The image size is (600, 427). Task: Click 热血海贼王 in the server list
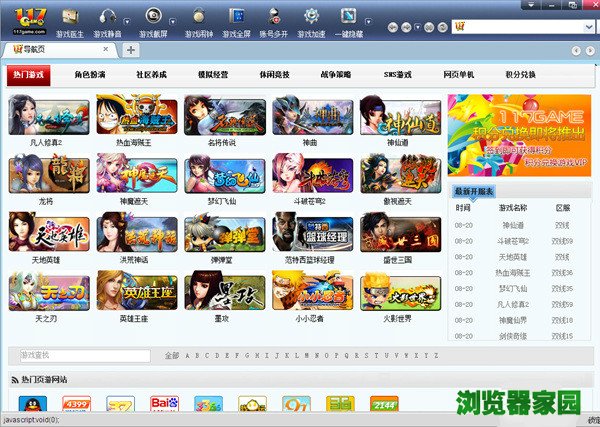tap(513, 273)
